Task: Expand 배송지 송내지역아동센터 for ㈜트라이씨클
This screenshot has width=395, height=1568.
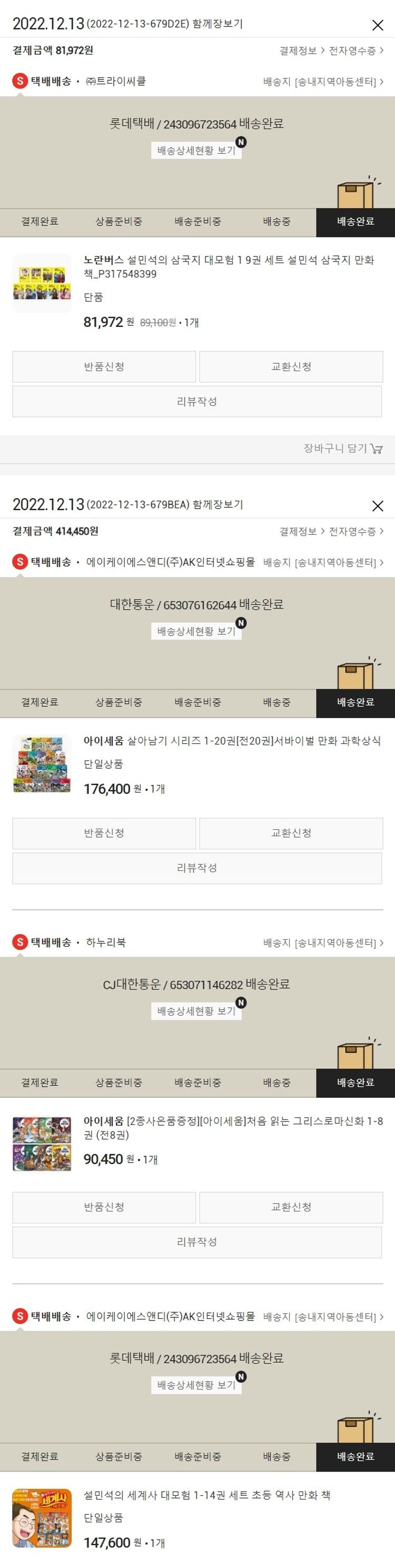Action: point(323,82)
